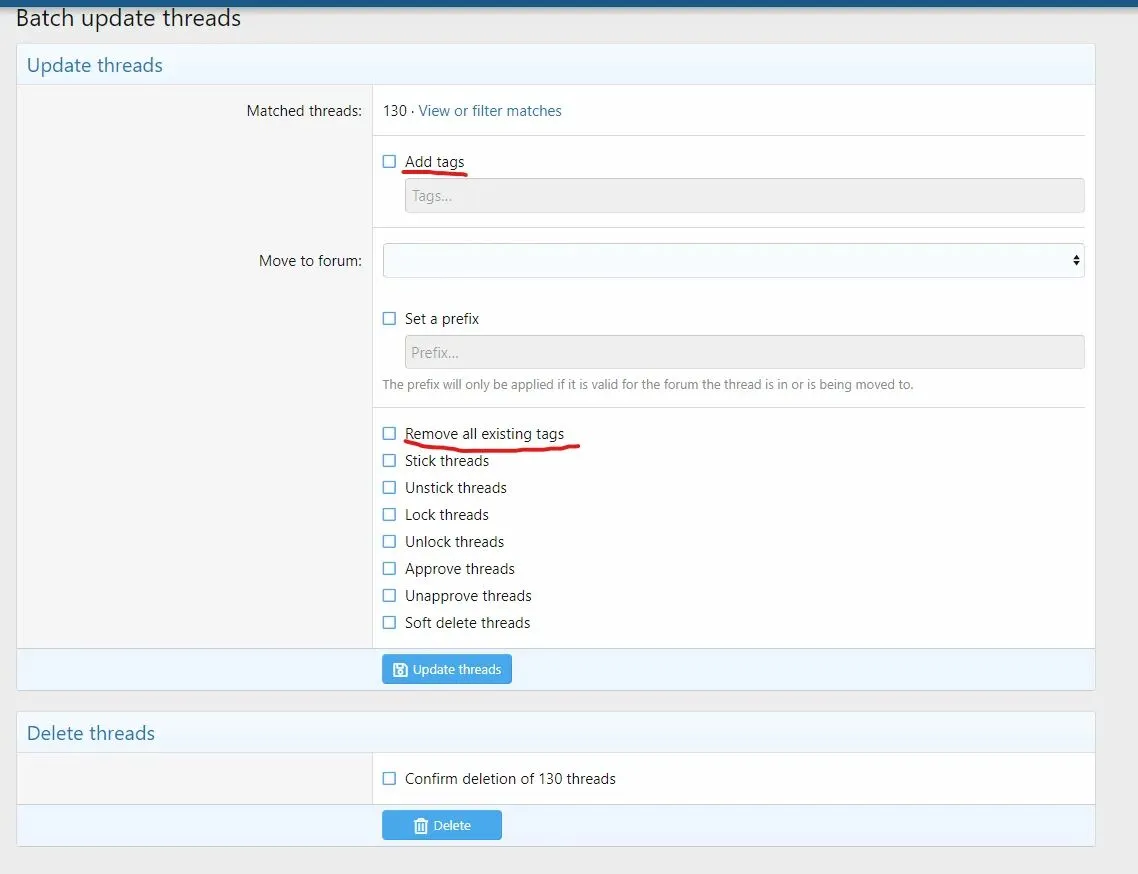Click the save icon on Update threads button
The height and width of the screenshot is (874, 1138).
400,670
